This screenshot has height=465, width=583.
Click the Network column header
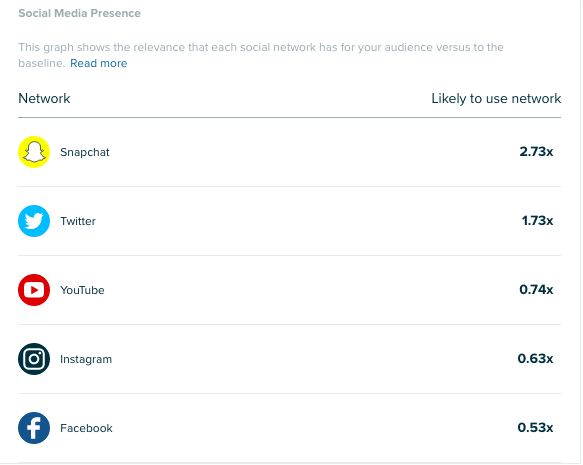(44, 99)
